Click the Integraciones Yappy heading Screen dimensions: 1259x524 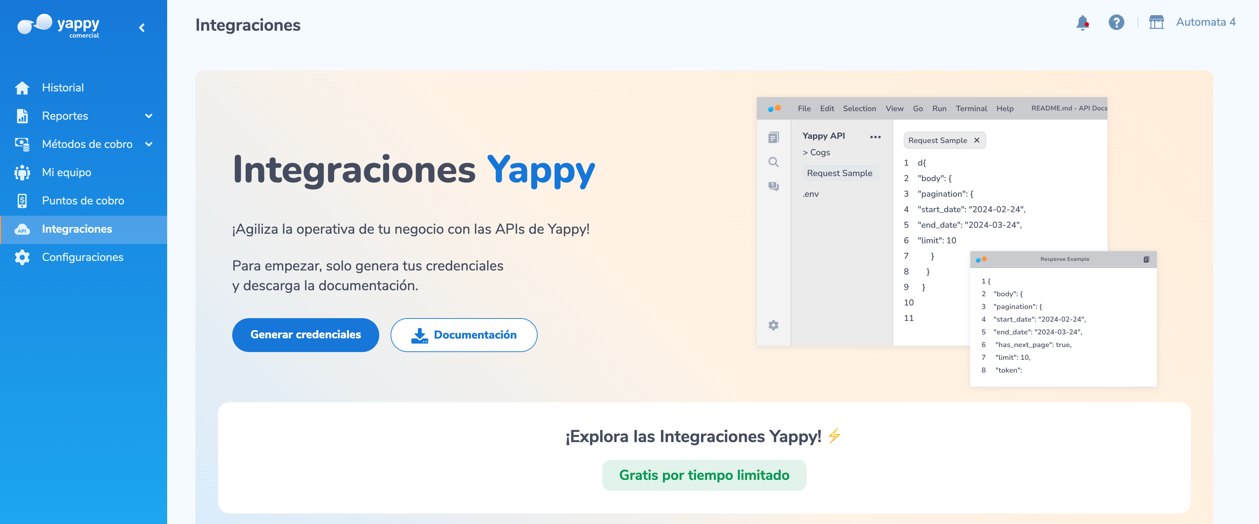pyautogui.click(x=414, y=170)
